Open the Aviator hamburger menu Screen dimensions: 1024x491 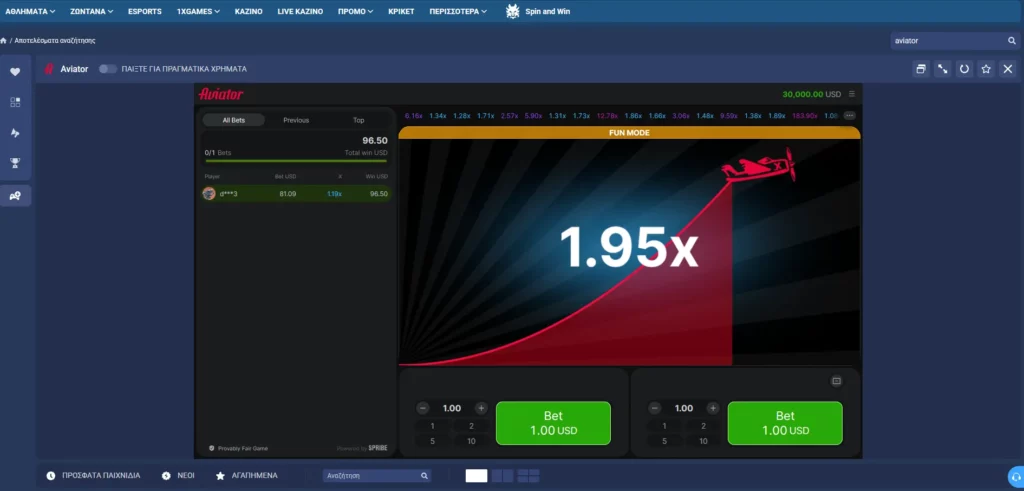(852, 94)
